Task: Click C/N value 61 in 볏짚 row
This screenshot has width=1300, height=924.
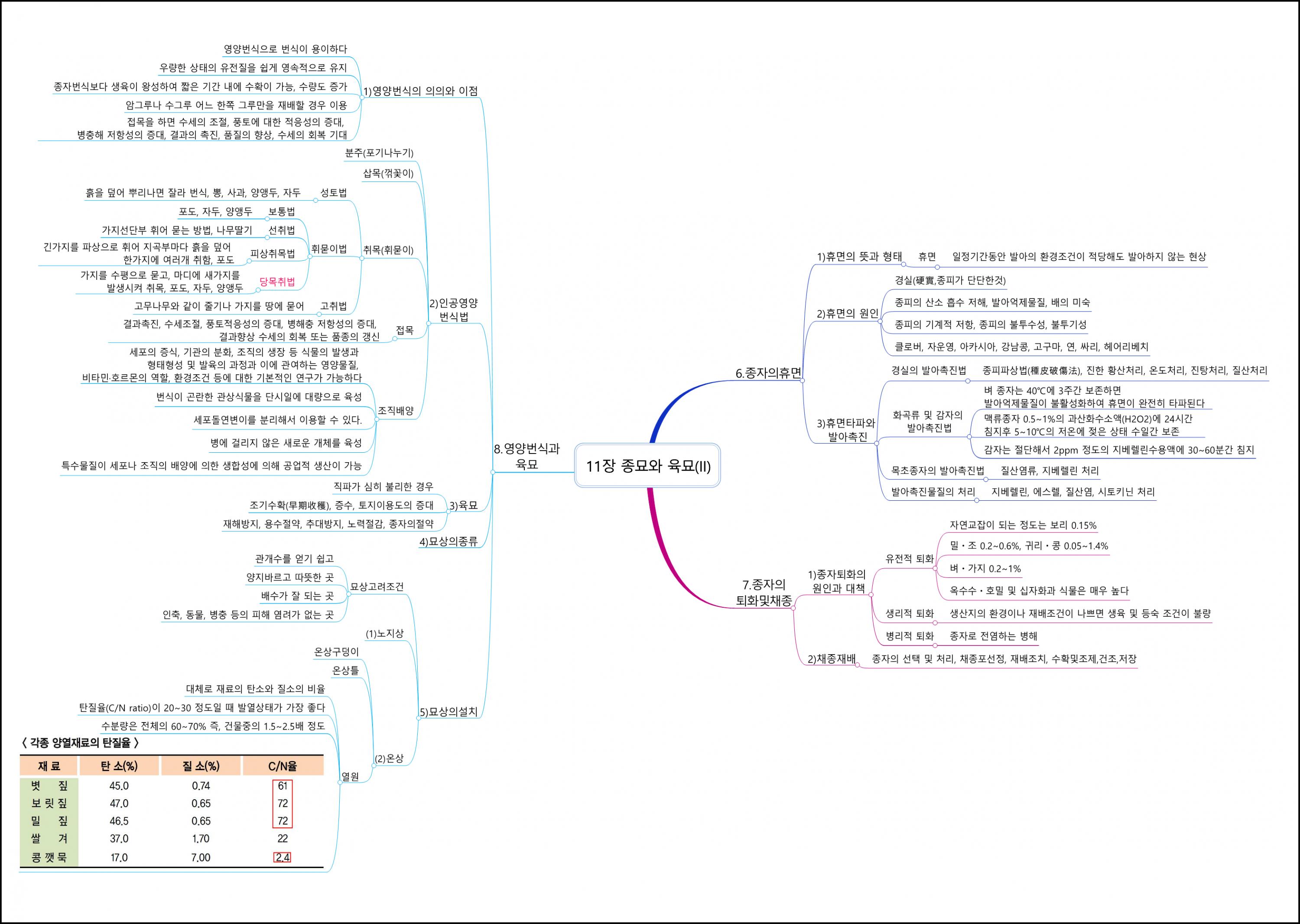Action: (x=283, y=786)
